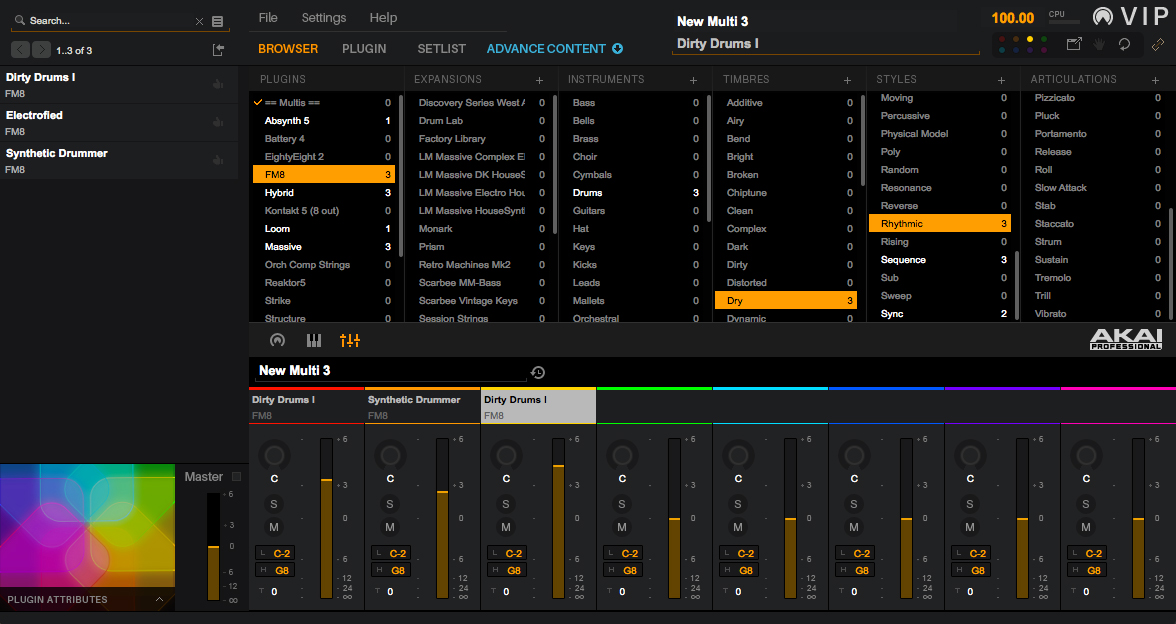
Task: Expand the Advance Content download arrow
Action: click(x=617, y=49)
